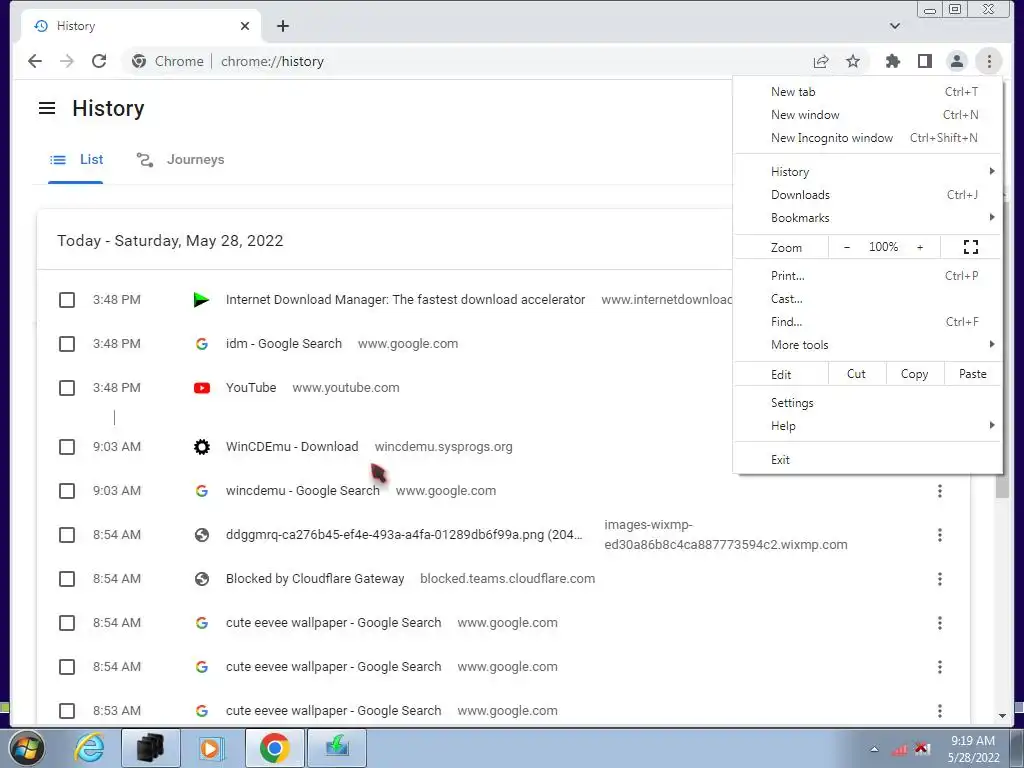Click the taskbar clock showing 9:19 AM

[973, 749]
